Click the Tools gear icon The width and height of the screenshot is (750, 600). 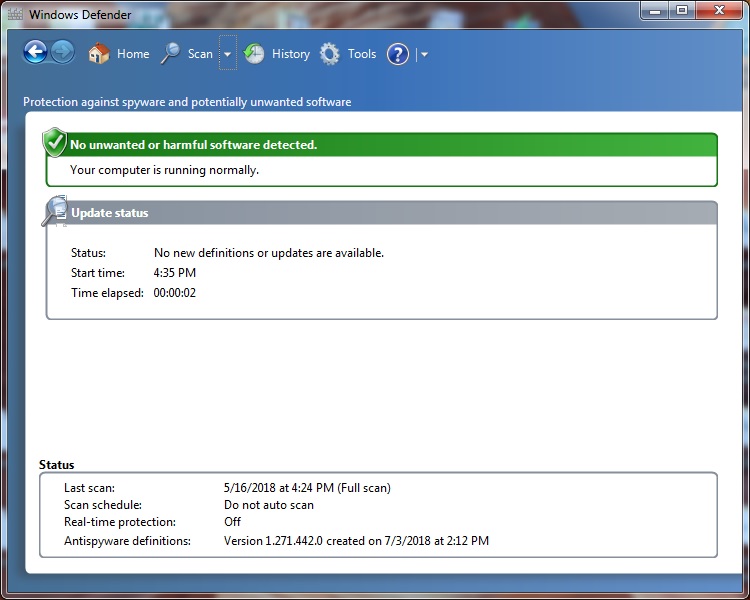coord(330,54)
